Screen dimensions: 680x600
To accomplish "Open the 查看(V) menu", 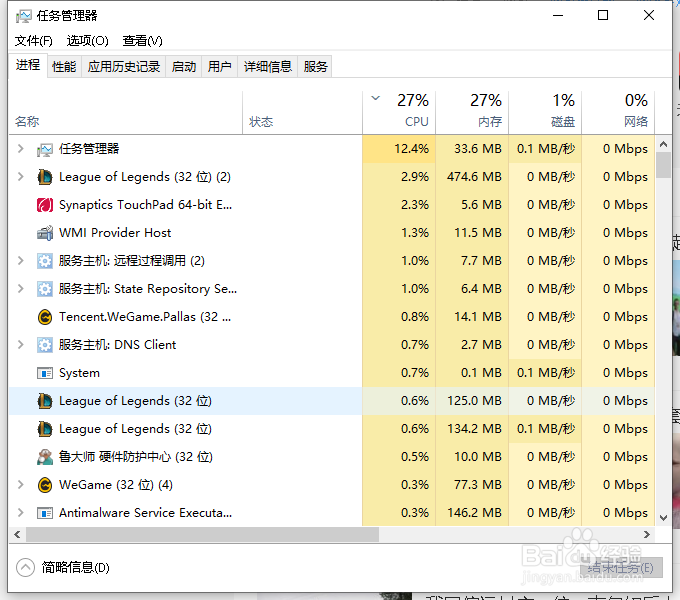I will 142,41.
